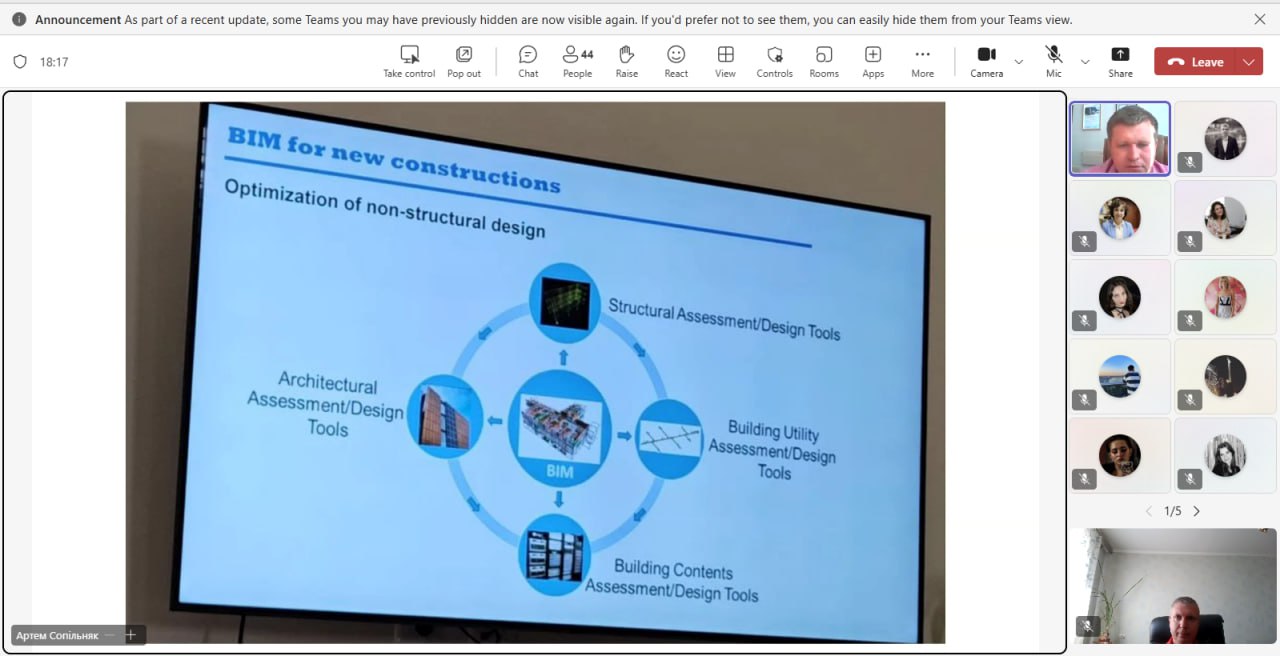Screen dimensions: 1280x656
Task: Raise your hand in the meeting
Action: click(x=627, y=61)
